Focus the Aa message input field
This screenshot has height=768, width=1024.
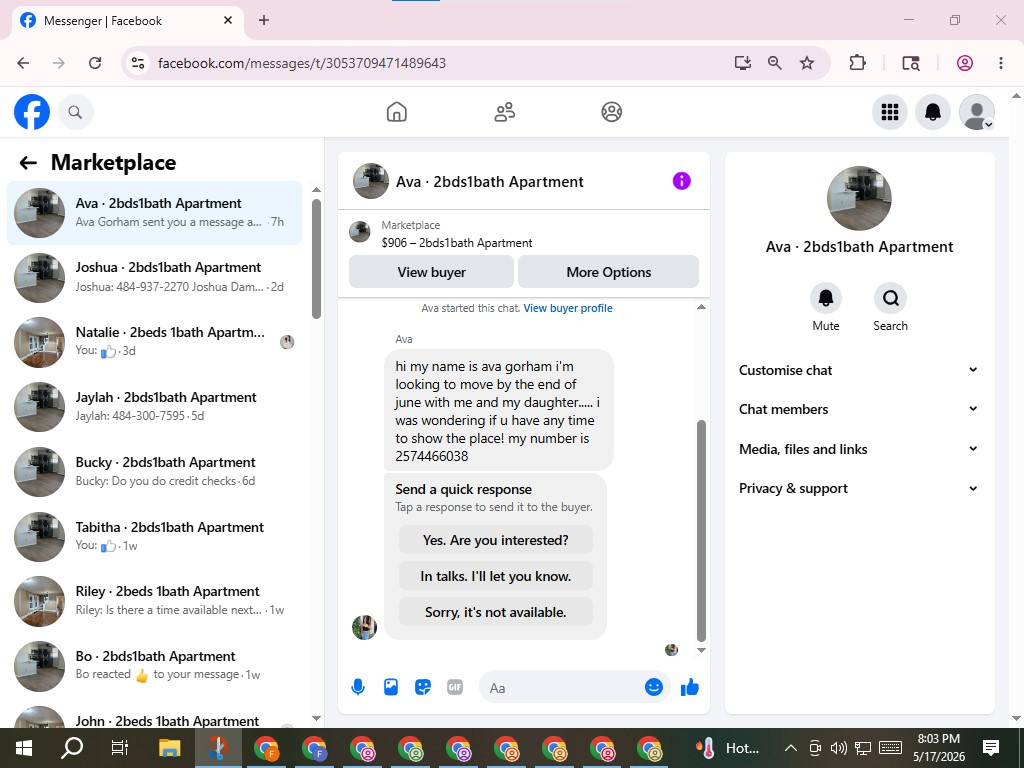pos(564,688)
